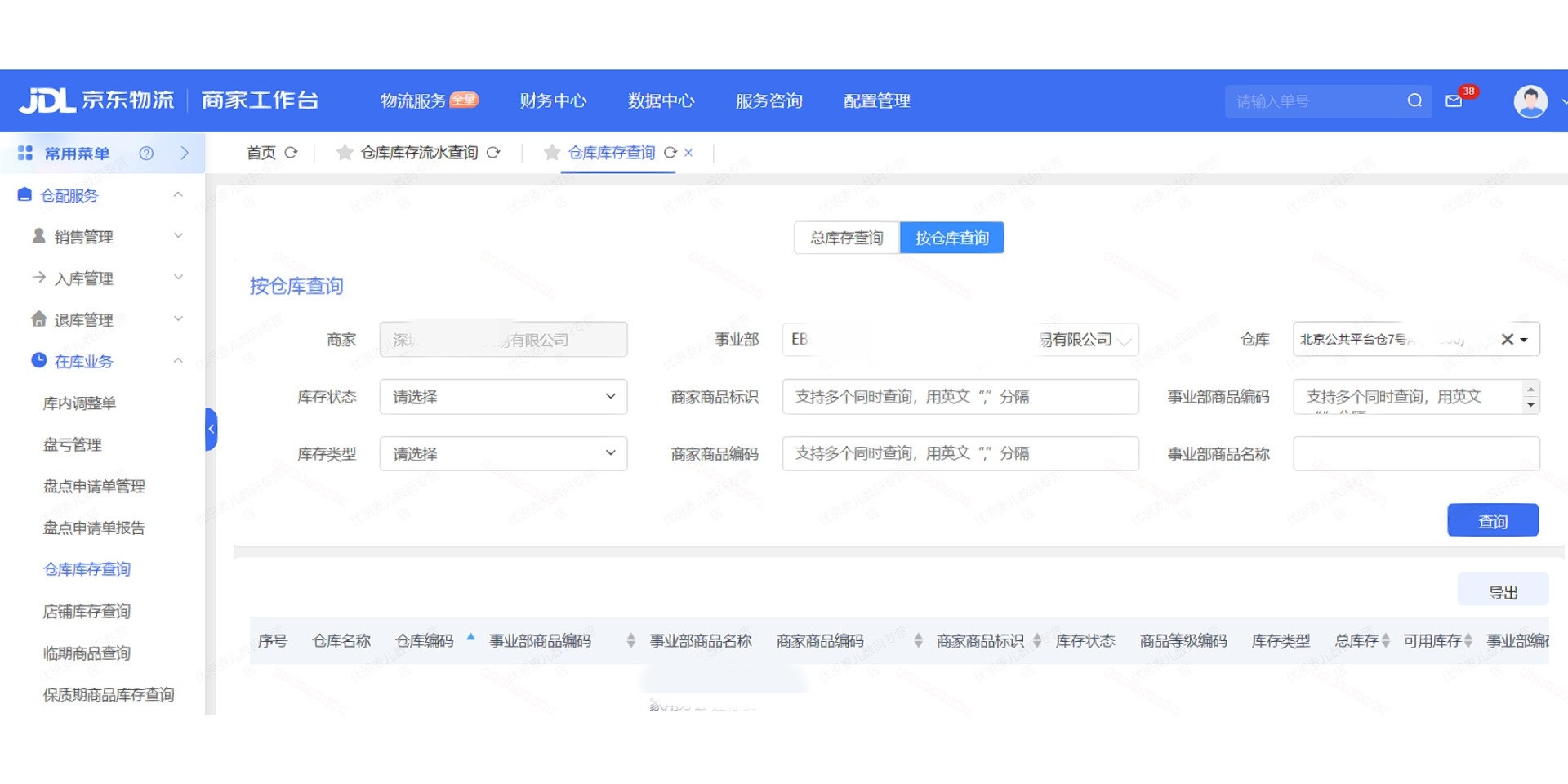The image size is (1568, 784).
Task: Collapse the 仓配服务 menu section
Action: pyautogui.click(x=178, y=194)
